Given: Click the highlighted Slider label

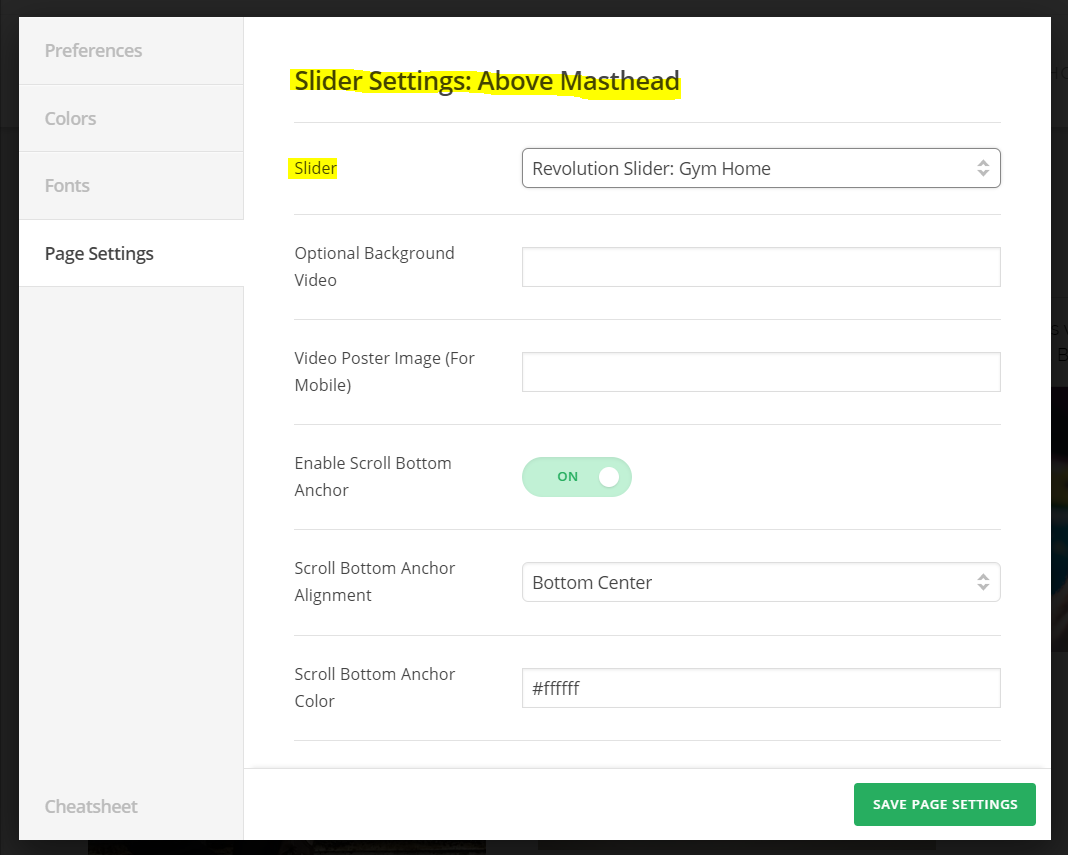Looking at the screenshot, I should click(x=316, y=169).
